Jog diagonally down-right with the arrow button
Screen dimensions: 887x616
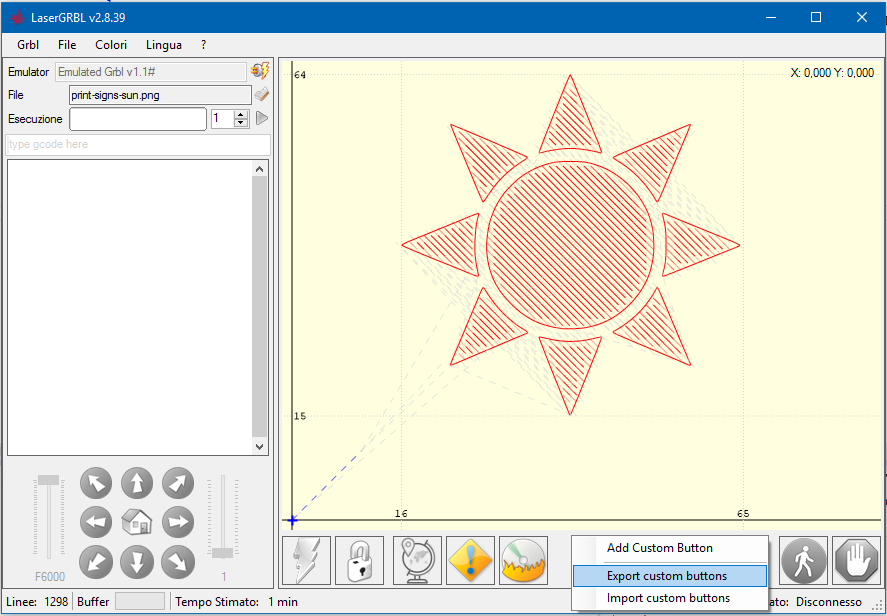coord(178,562)
